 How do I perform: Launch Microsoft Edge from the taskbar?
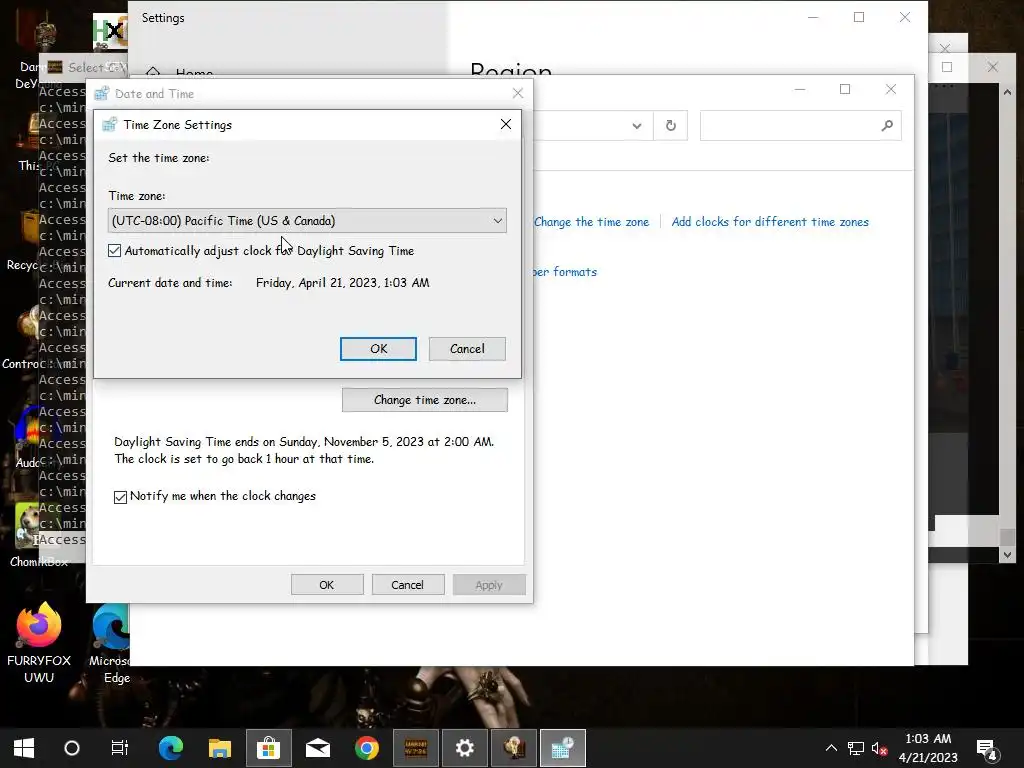pos(171,748)
